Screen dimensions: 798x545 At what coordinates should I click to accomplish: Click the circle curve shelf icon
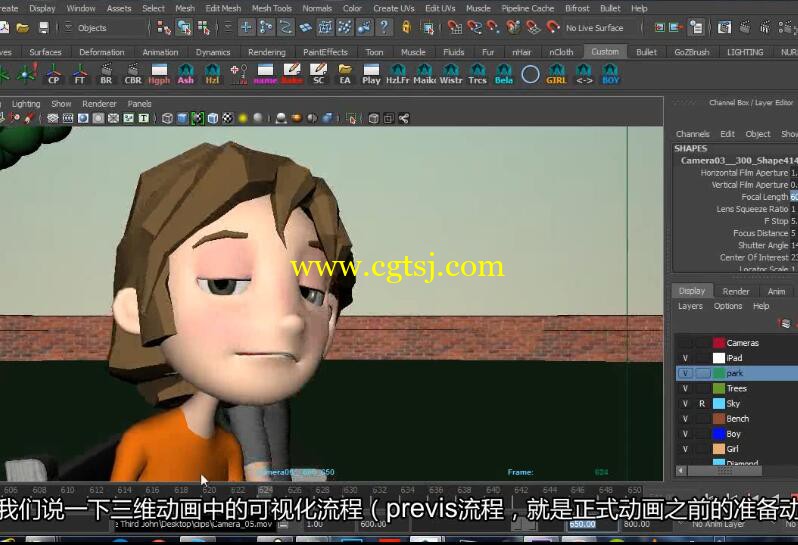pos(530,74)
